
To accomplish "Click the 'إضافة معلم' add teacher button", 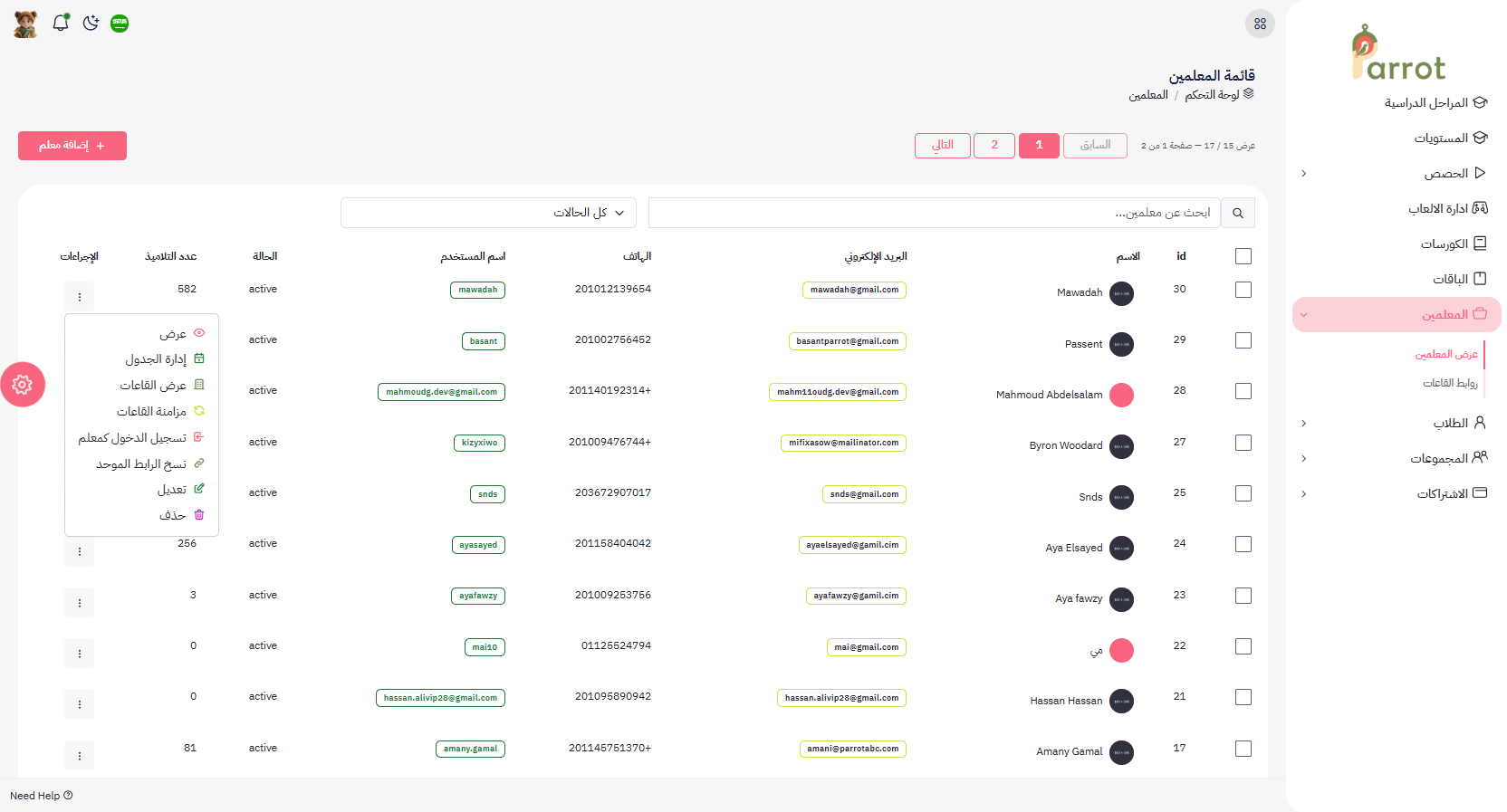I will tap(72, 146).
